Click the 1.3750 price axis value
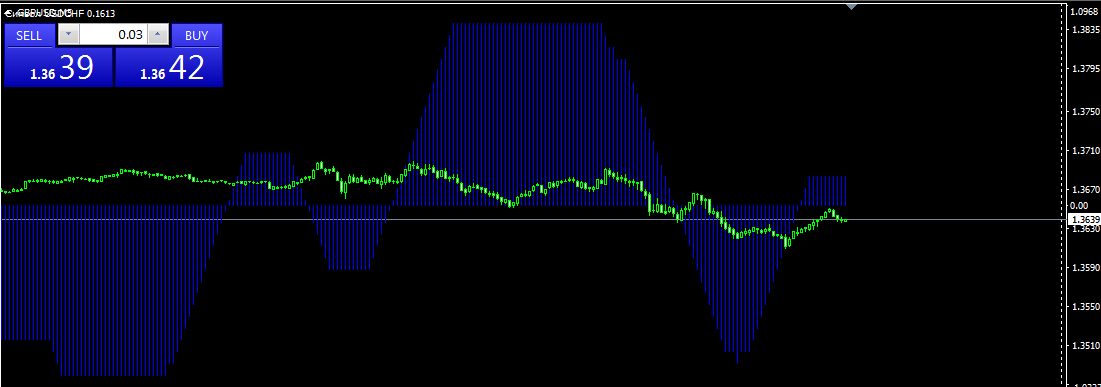 1084,112
